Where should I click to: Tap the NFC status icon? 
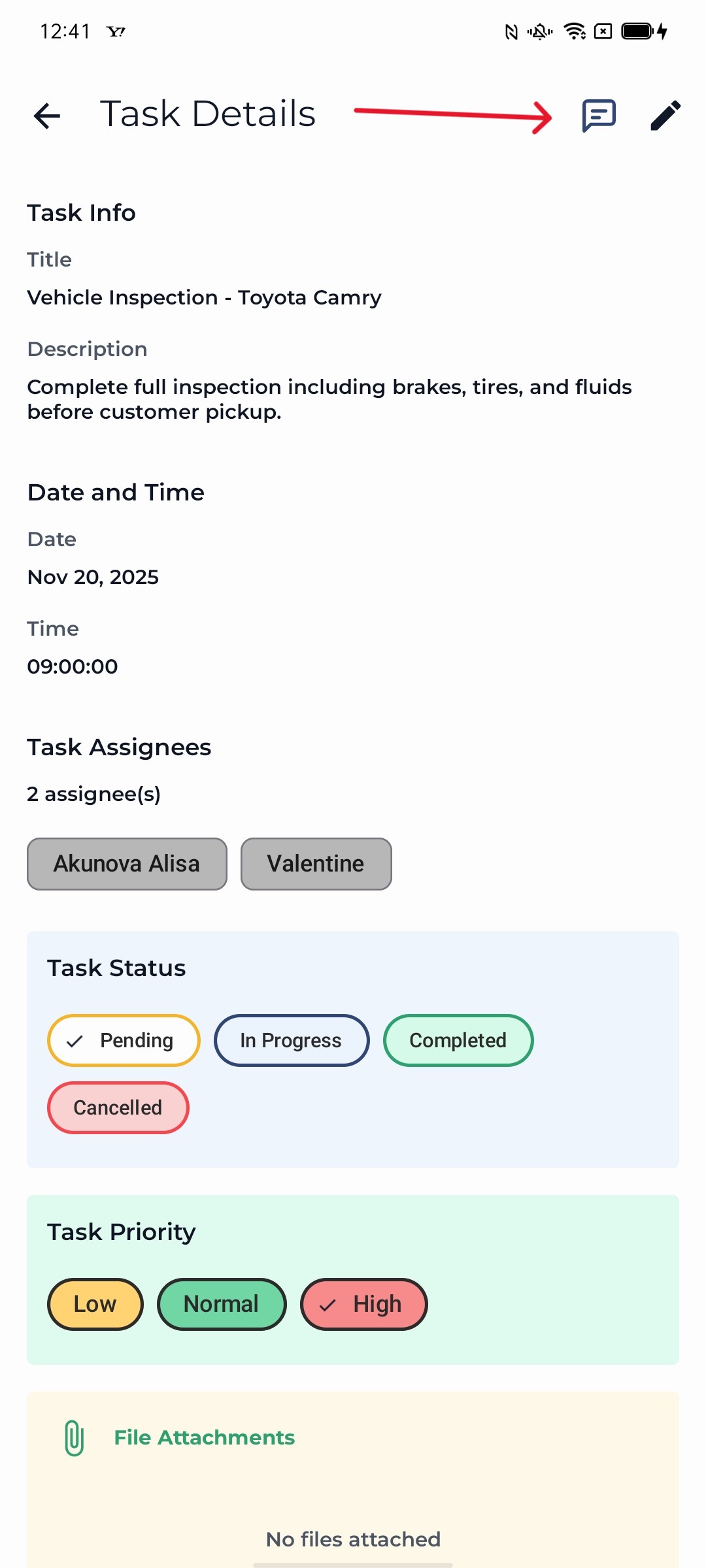511,31
